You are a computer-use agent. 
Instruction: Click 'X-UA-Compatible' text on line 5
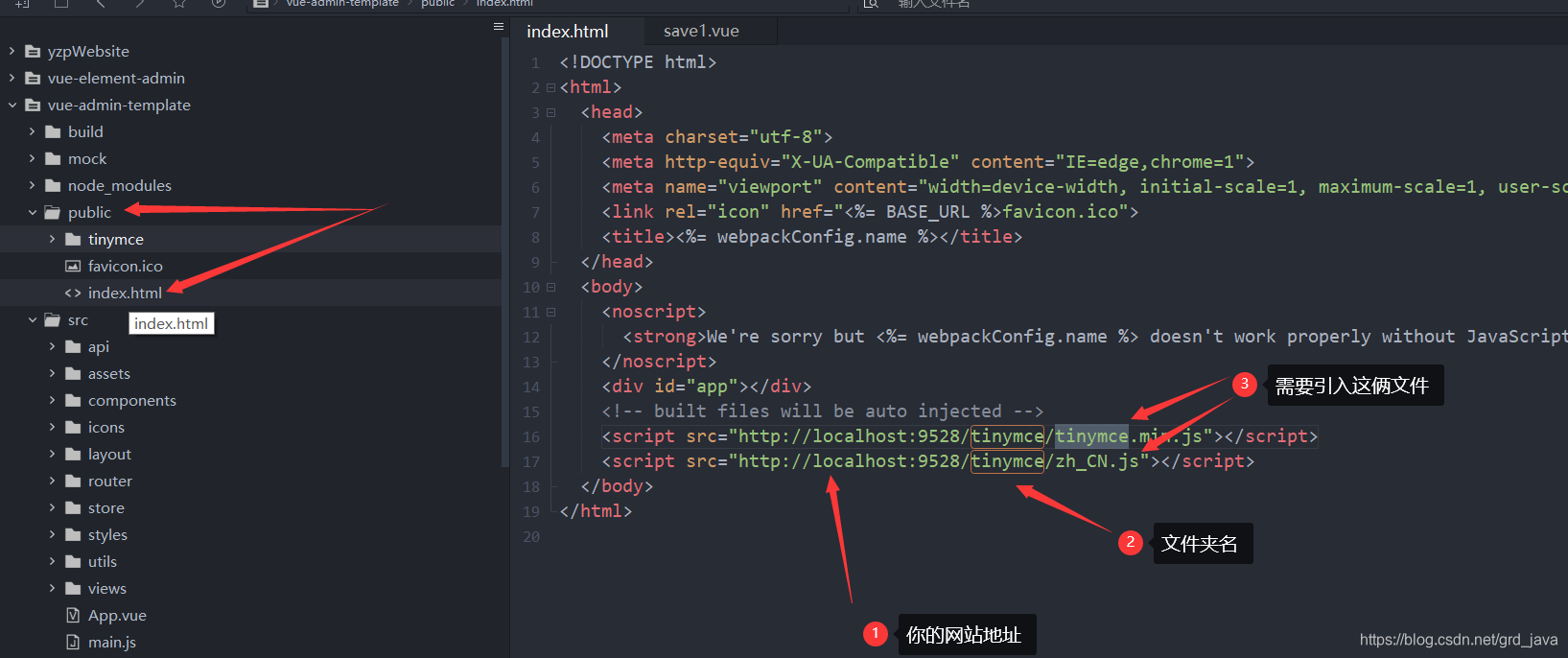[870, 162]
